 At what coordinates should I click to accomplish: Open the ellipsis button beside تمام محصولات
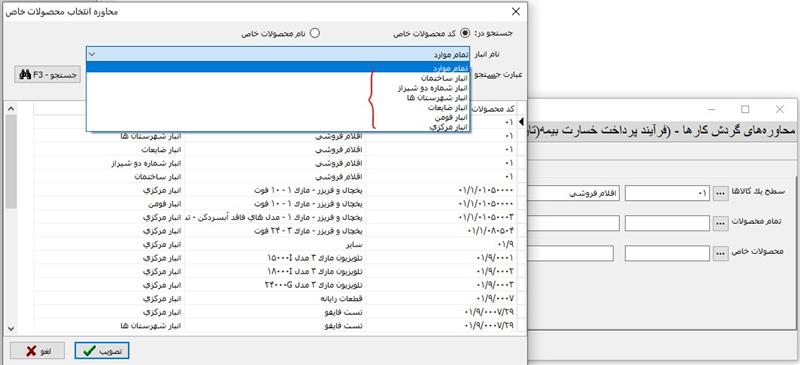[x=720, y=224]
